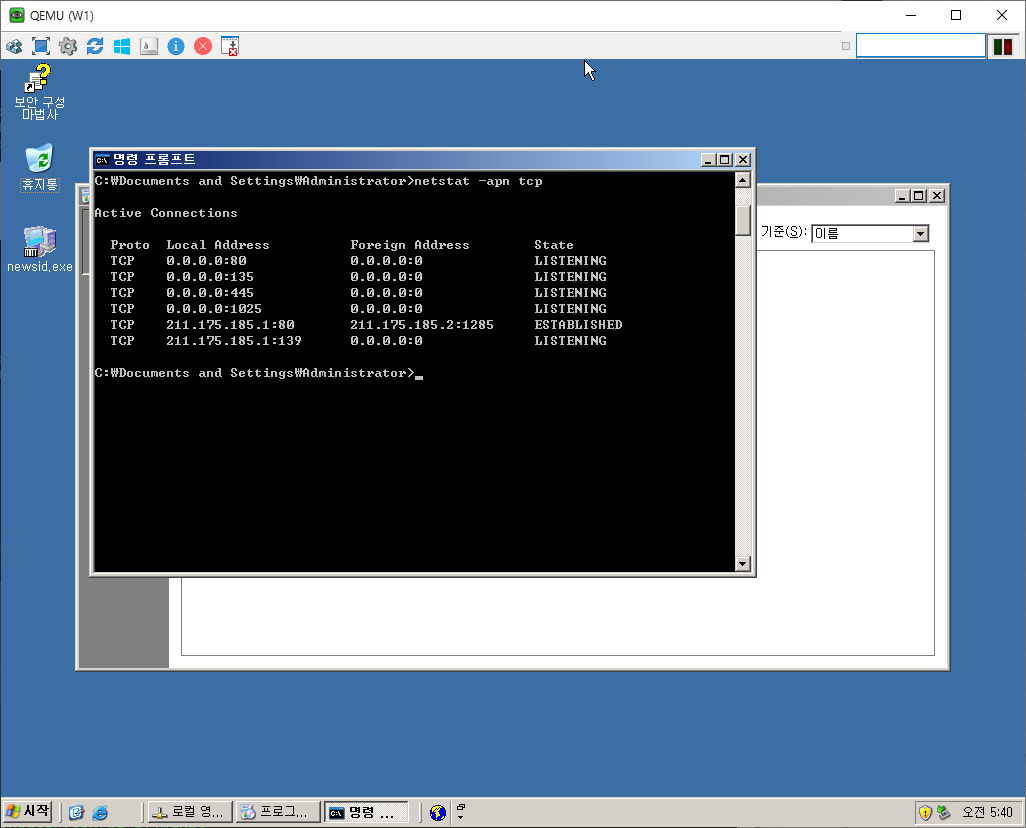Click the Foreign Address column header

pos(410,245)
